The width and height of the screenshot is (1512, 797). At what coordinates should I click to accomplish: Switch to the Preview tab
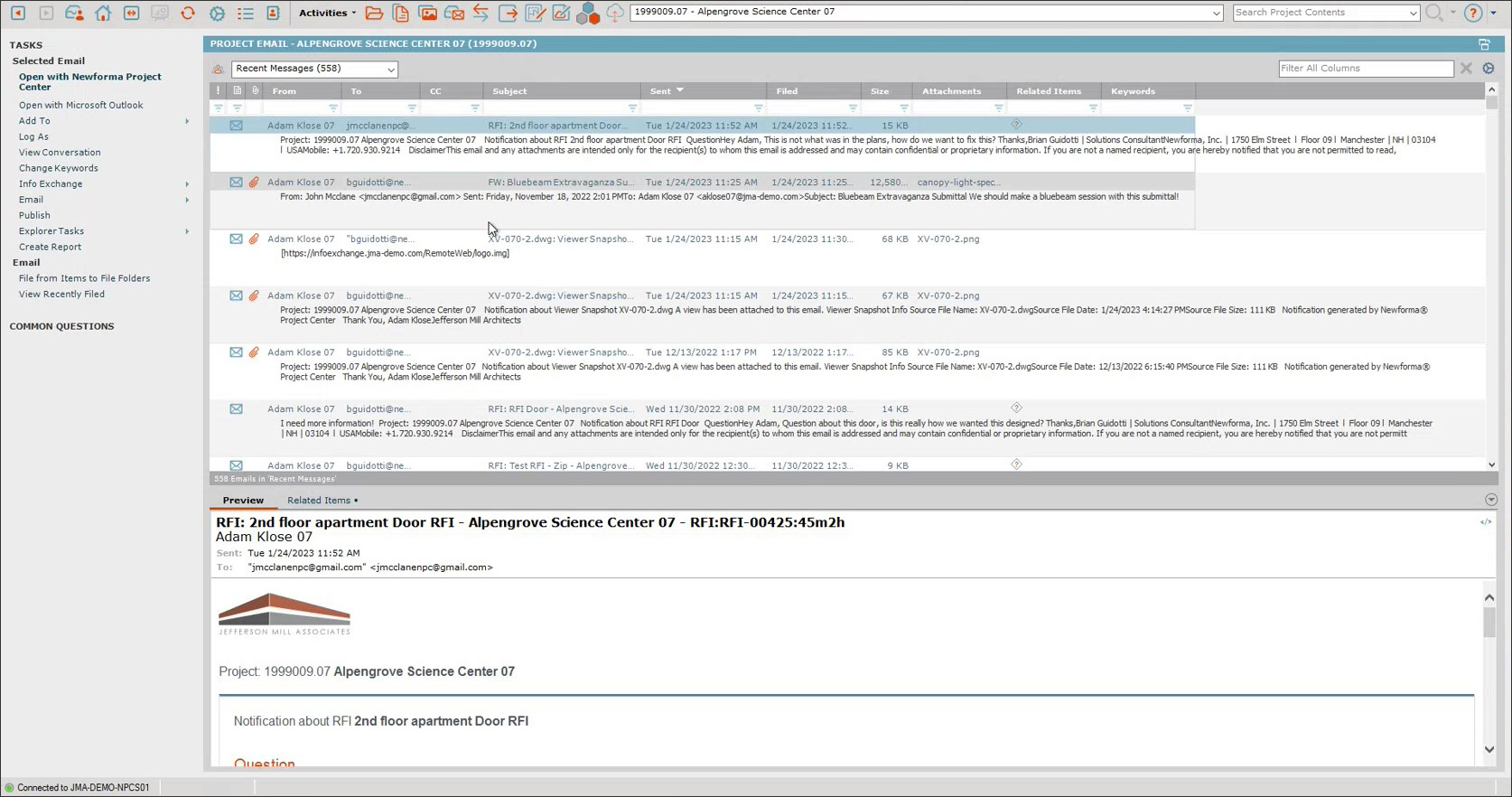coord(243,500)
